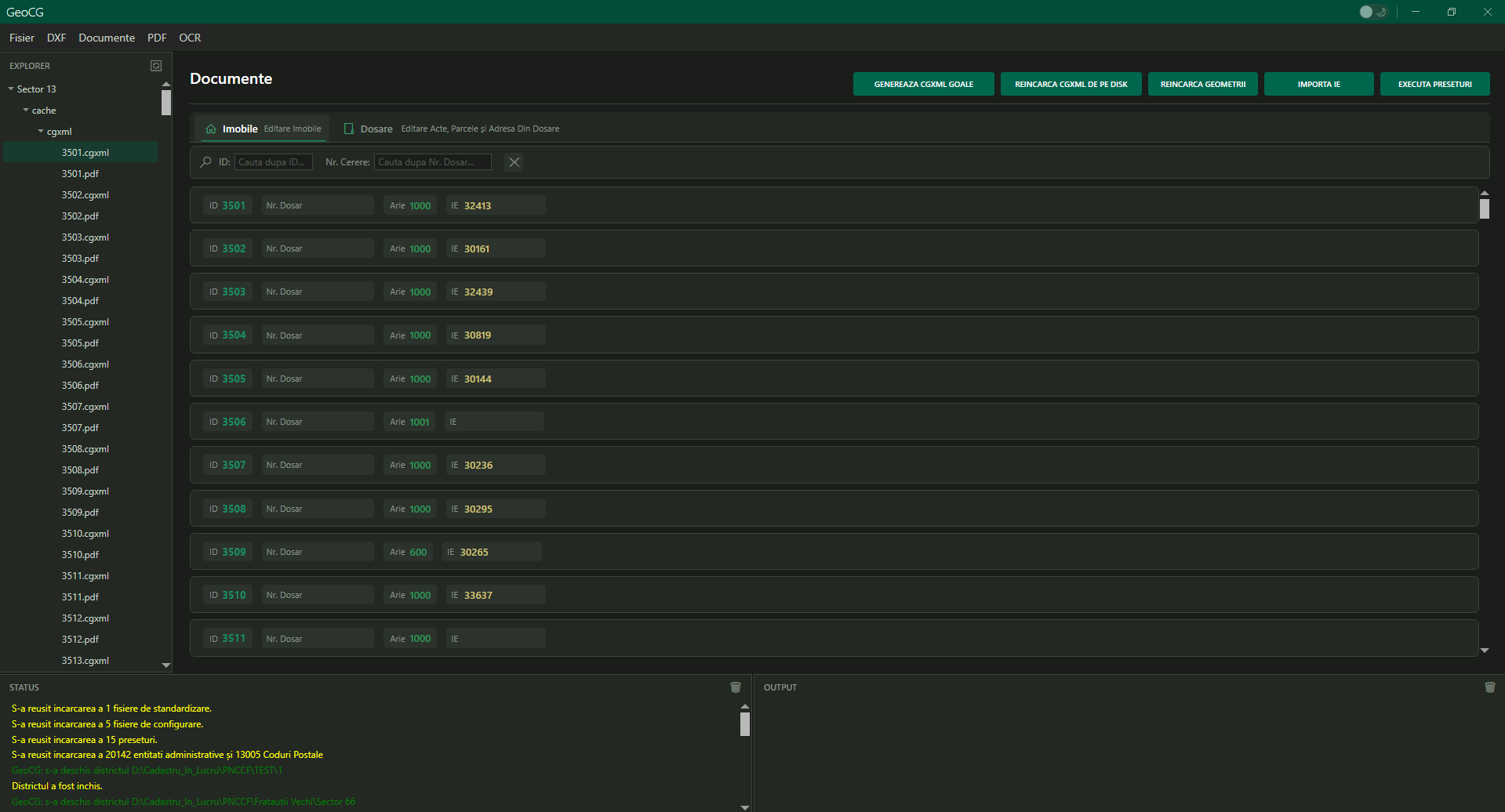
Task: Clear the search filters with X icon
Action: coord(514,162)
